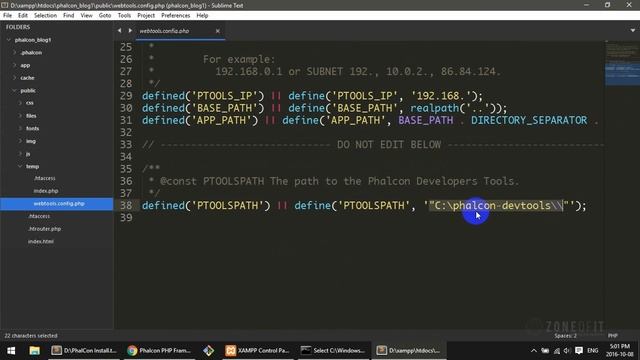This screenshot has height=360, width=640.
Task: Open the diamond-shaped taskbar app icon
Action: point(209,351)
